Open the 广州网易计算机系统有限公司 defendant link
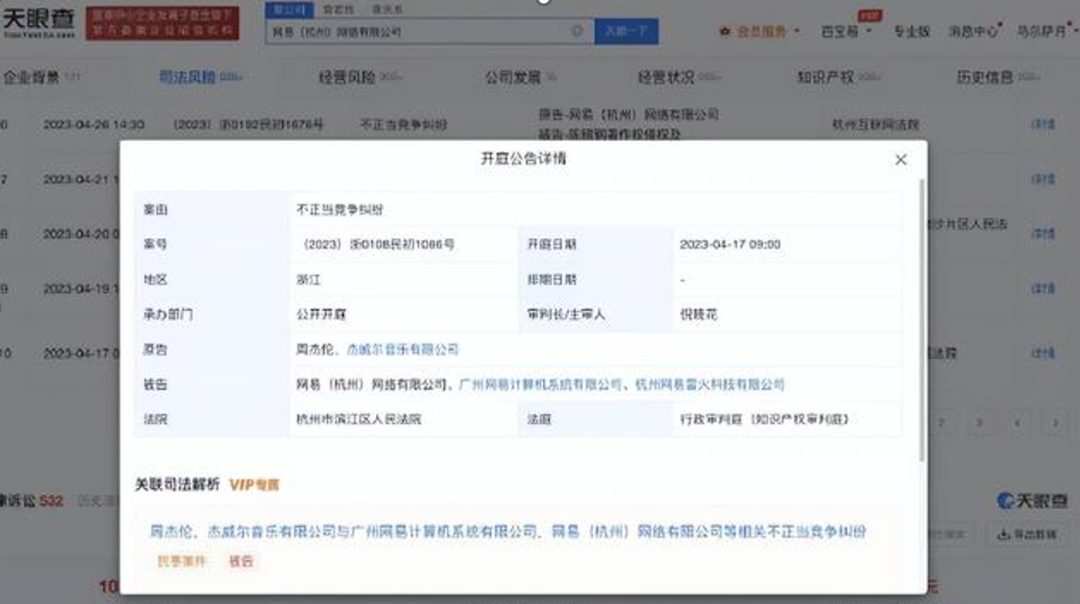The width and height of the screenshot is (1080, 604). pyautogui.click(x=540, y=384)
